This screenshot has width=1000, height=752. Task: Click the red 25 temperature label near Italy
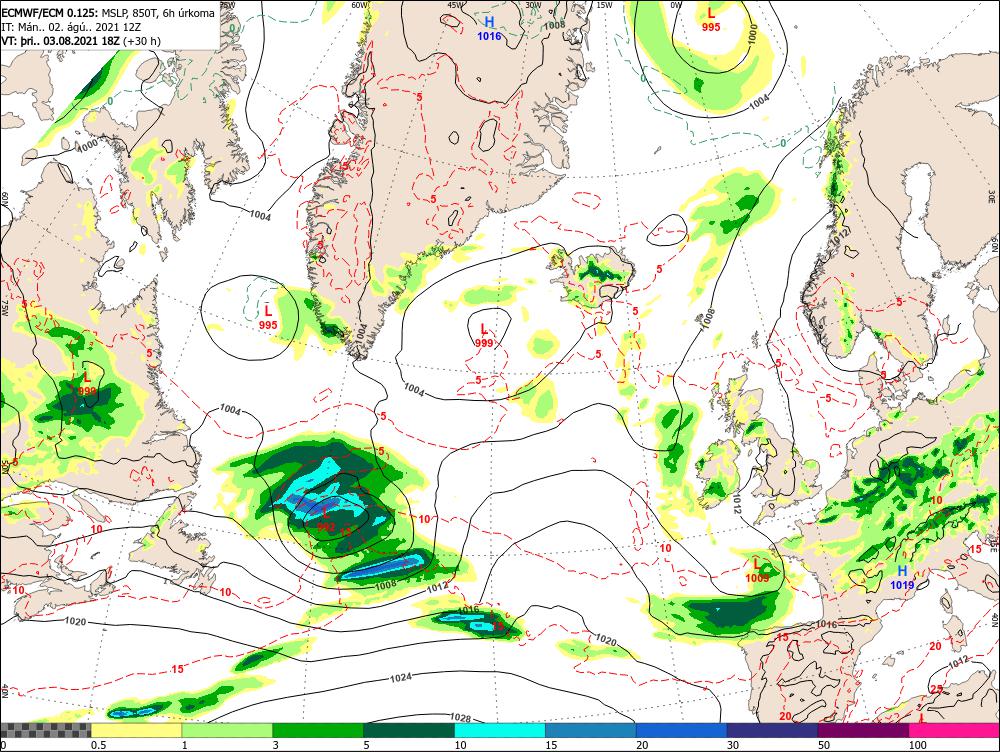coord(936,689)
